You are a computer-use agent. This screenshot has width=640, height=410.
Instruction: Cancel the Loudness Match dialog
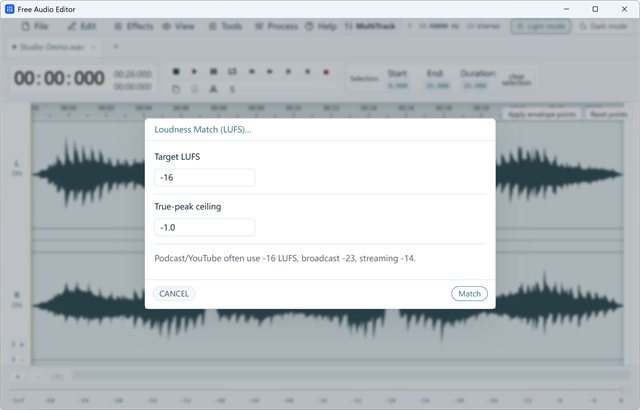[174, 294]
